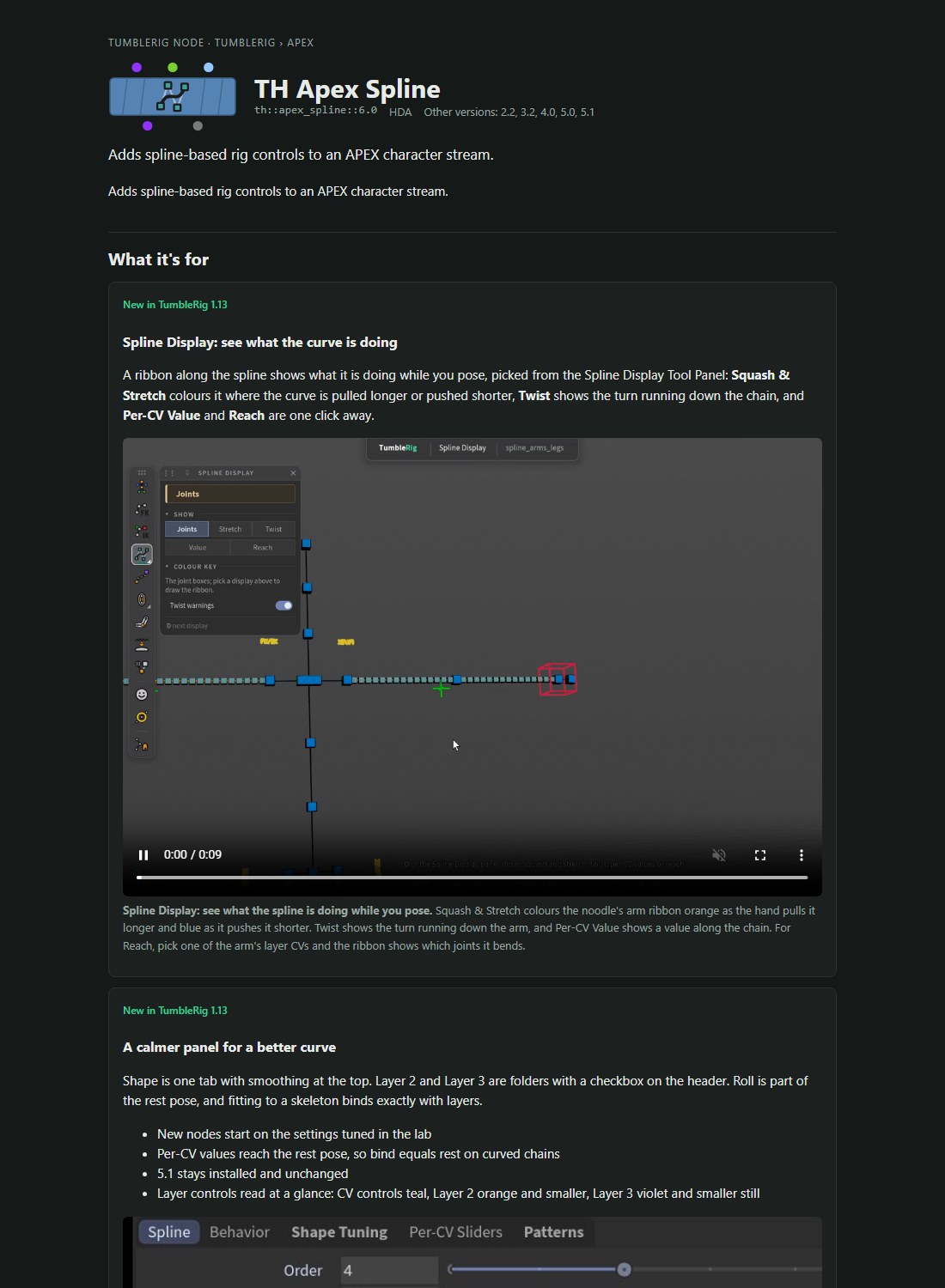This screenshot has height=1288, width=945.
Task: Click the curve with purple dot tool icon
Action: pyautogui.click(x=142, y=577)
